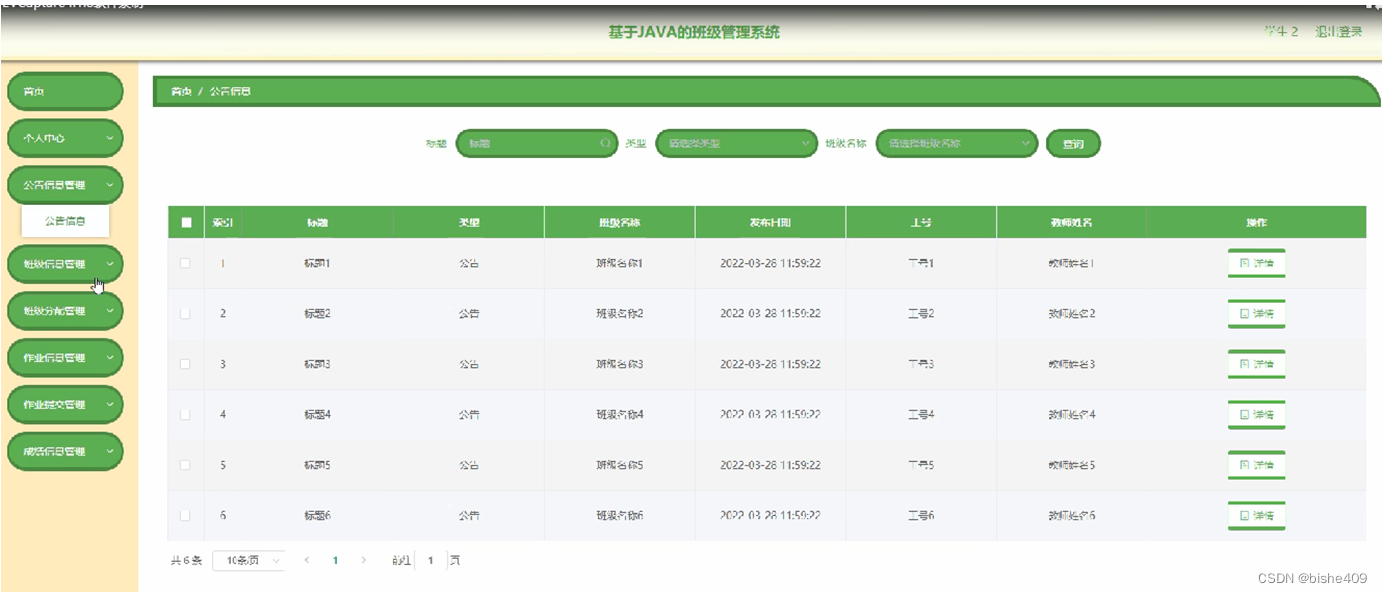Open the 类型 filter dropdown
This screenshot has height=593, width=1382.
click(x=736, y=144)
